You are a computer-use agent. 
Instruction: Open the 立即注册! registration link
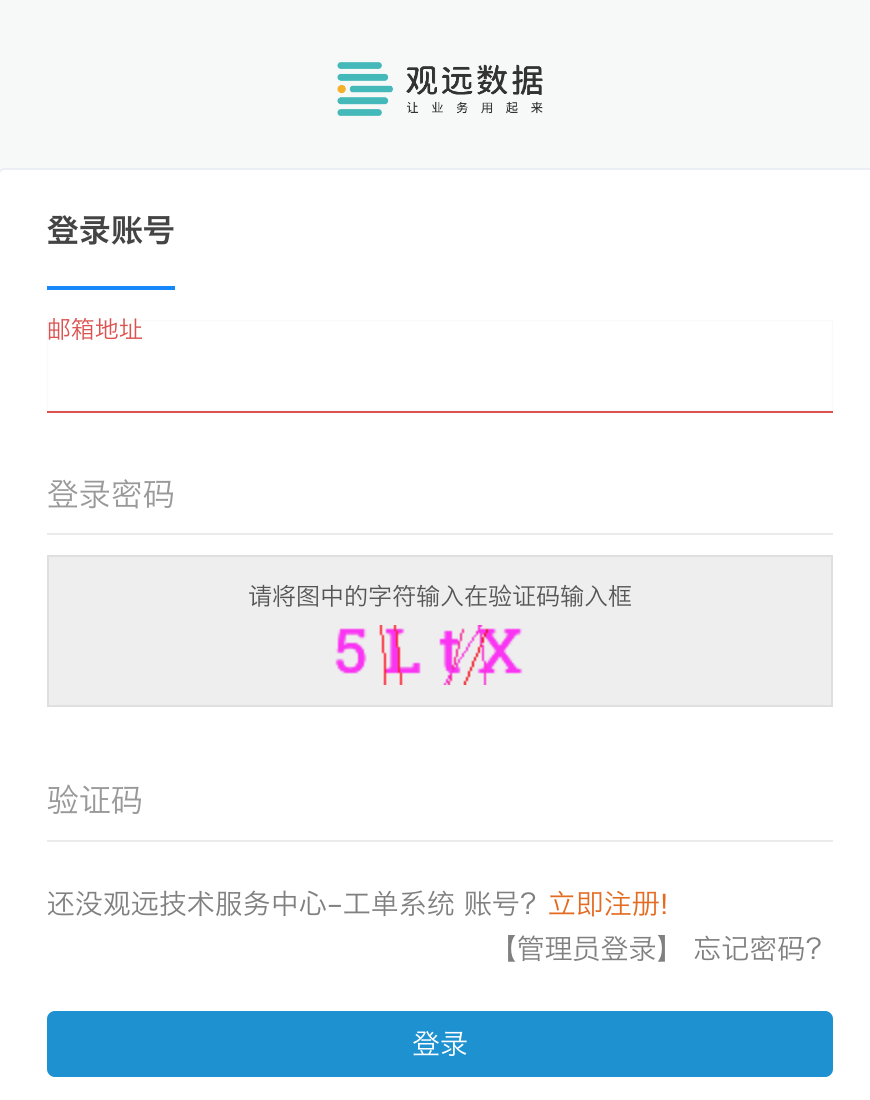pyautogui.click(x=608, y=904)
